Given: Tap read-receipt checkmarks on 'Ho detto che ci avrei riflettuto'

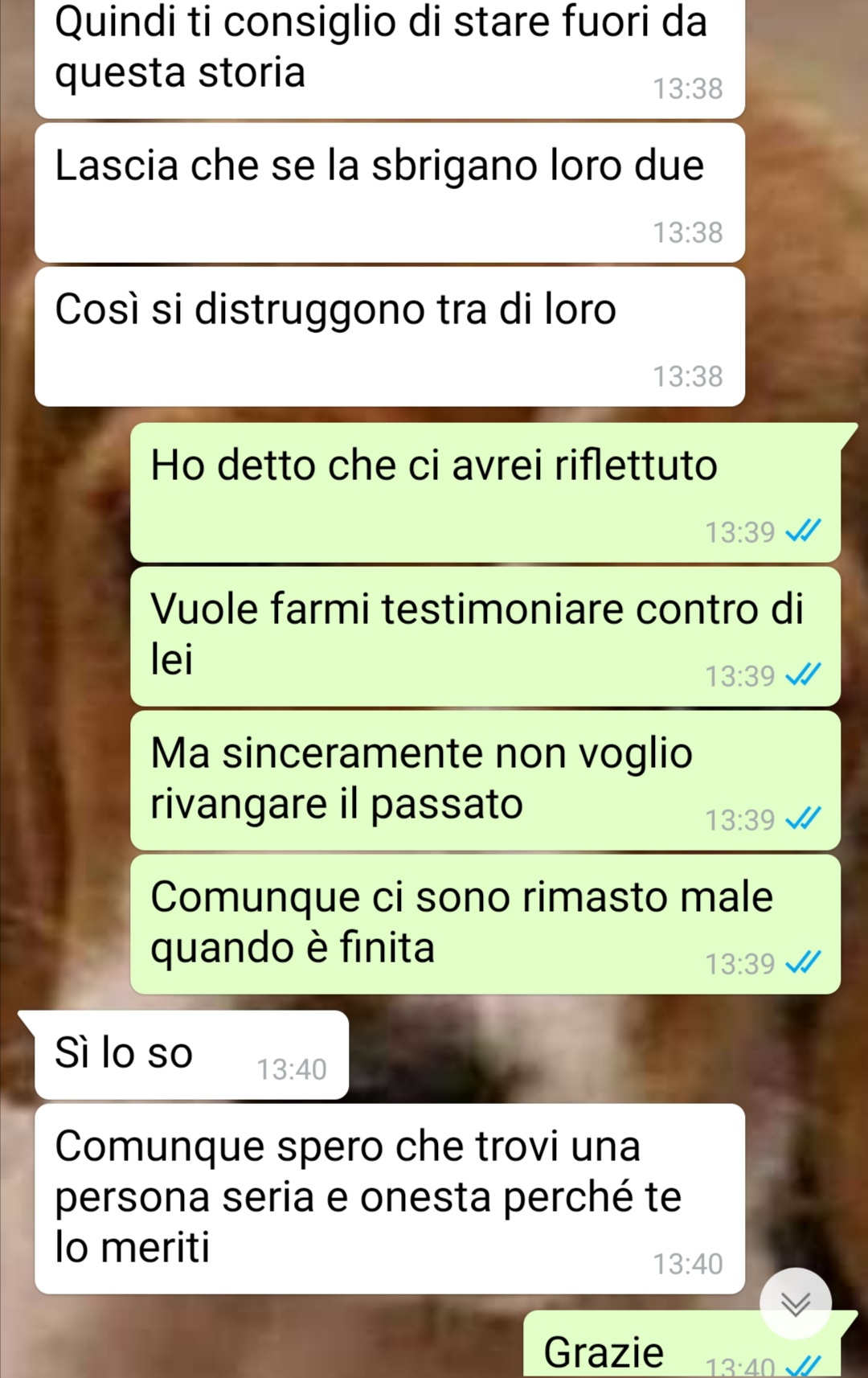Looking at the screenshot, I should 803,531.
